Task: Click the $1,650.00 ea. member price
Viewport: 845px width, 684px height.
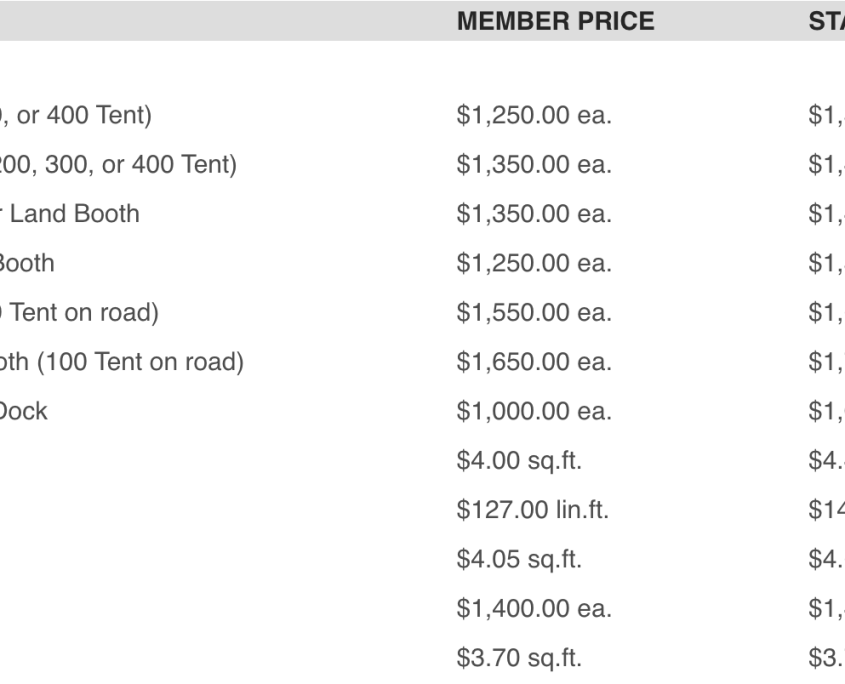Action: point(534,362)
